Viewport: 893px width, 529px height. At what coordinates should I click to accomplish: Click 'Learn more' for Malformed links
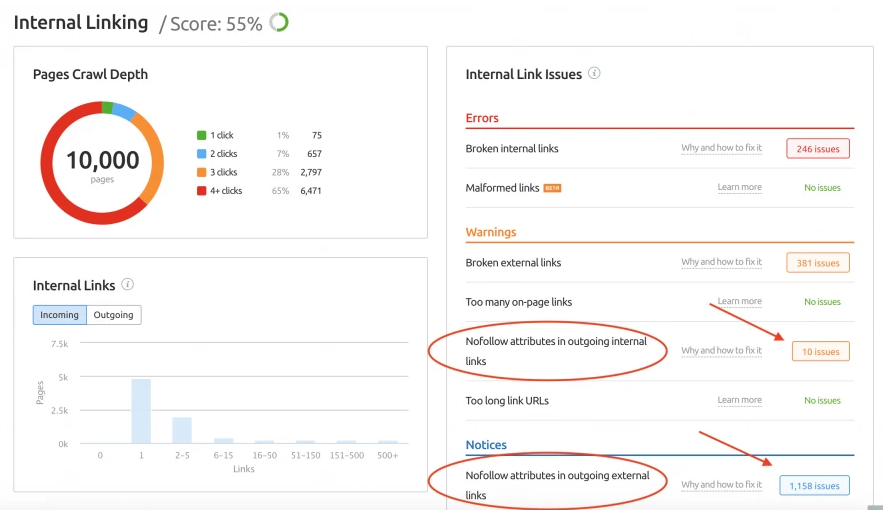click(x=739, y=187)
